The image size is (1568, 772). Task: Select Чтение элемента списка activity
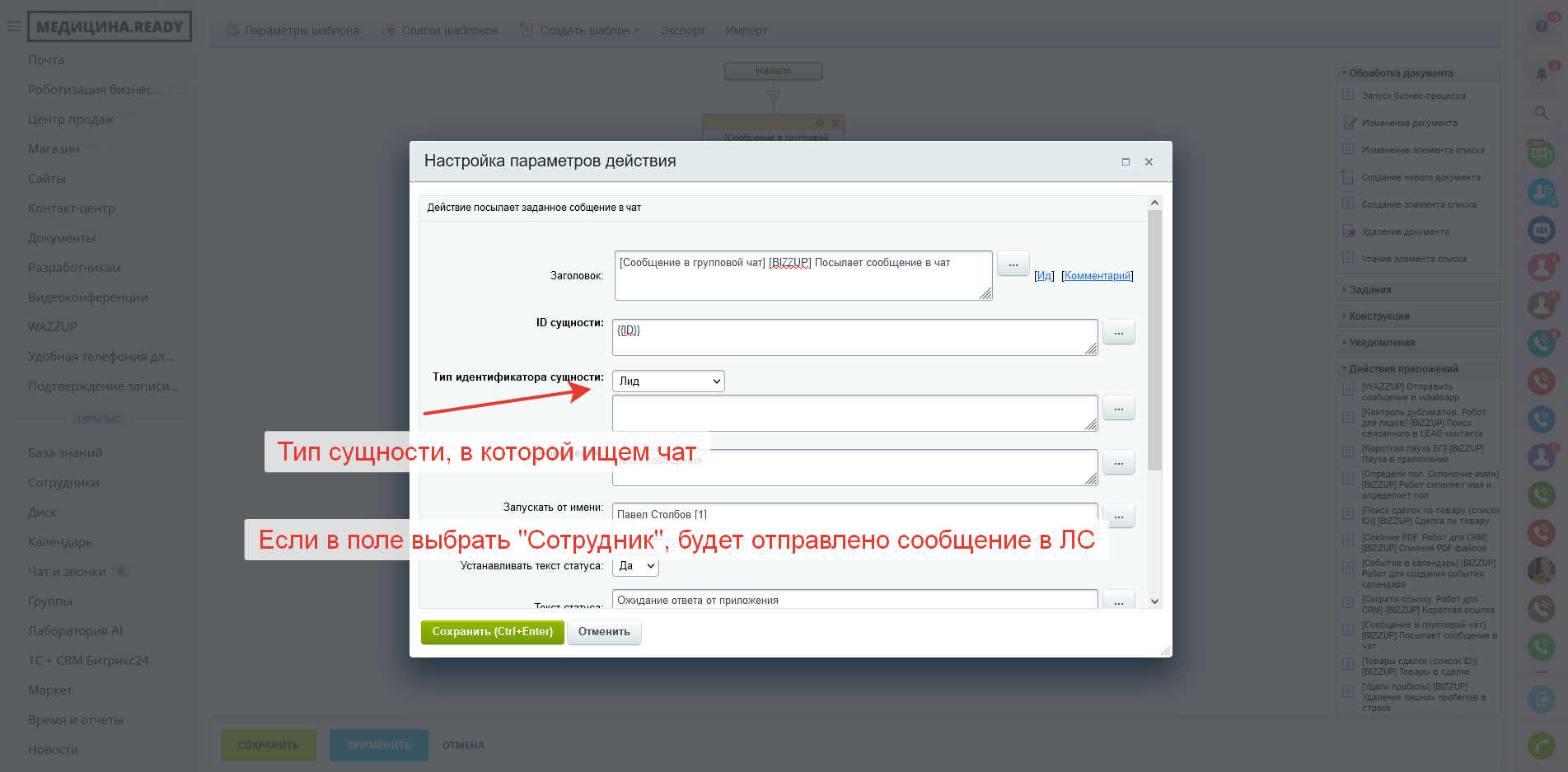point(1414,259)
